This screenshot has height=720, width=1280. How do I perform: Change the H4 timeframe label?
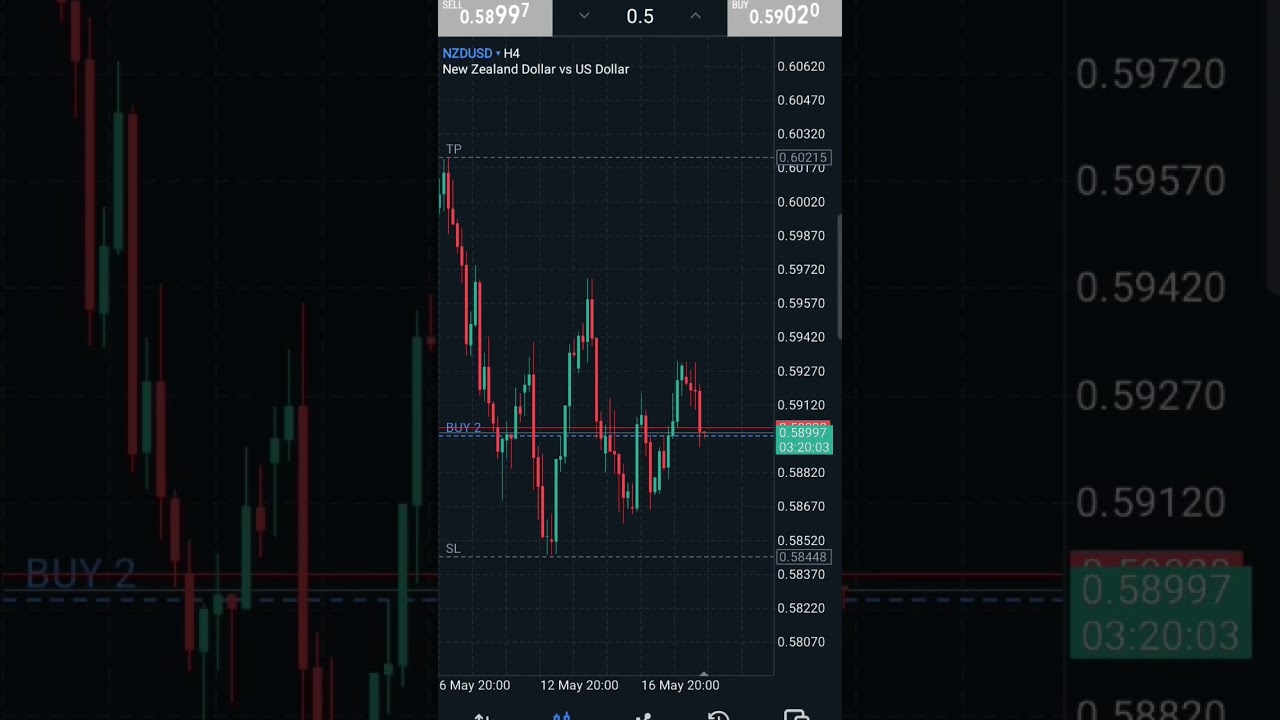(512, 53)
